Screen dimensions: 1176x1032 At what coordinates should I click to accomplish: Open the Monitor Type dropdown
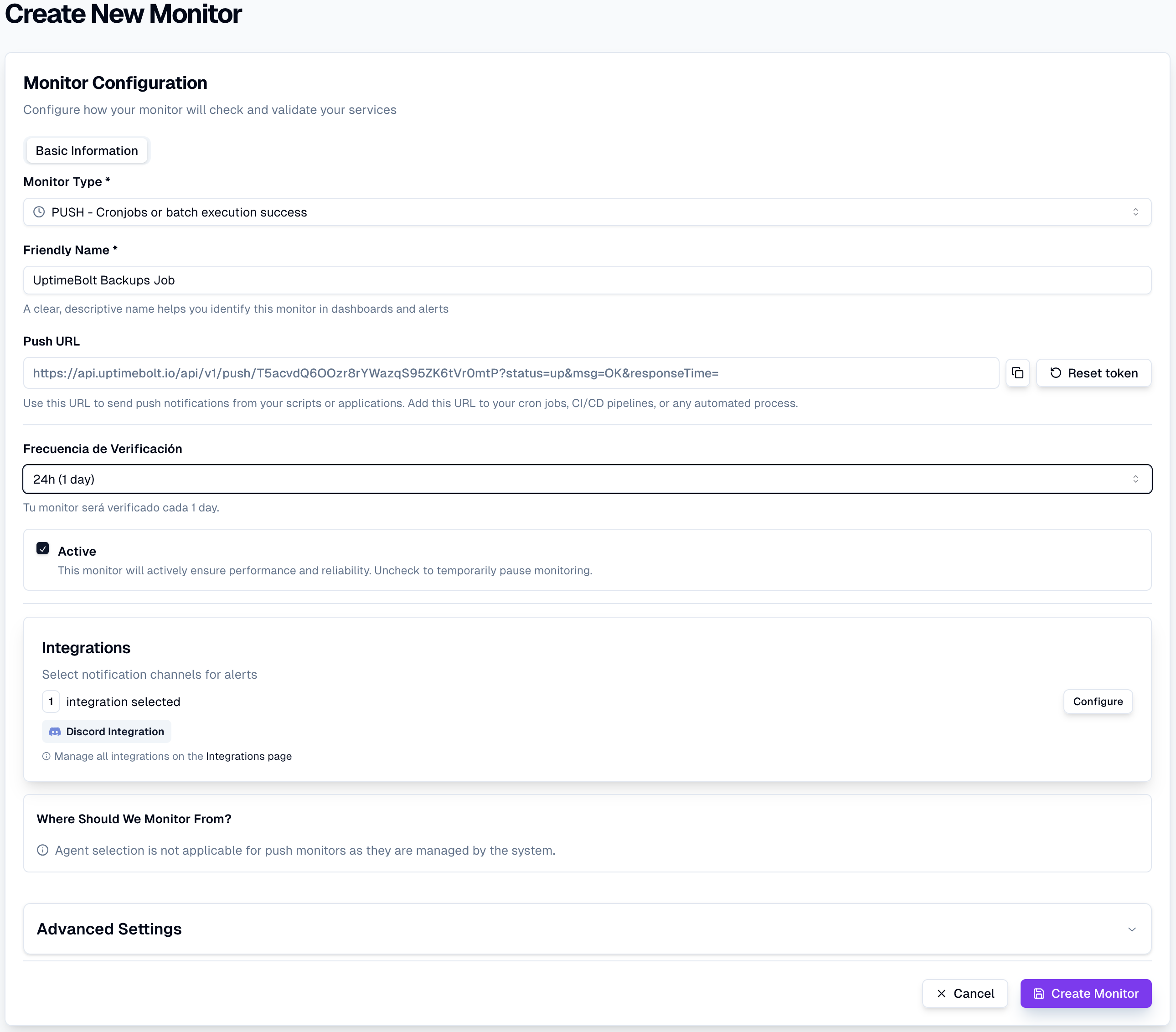tap(587, 212)
